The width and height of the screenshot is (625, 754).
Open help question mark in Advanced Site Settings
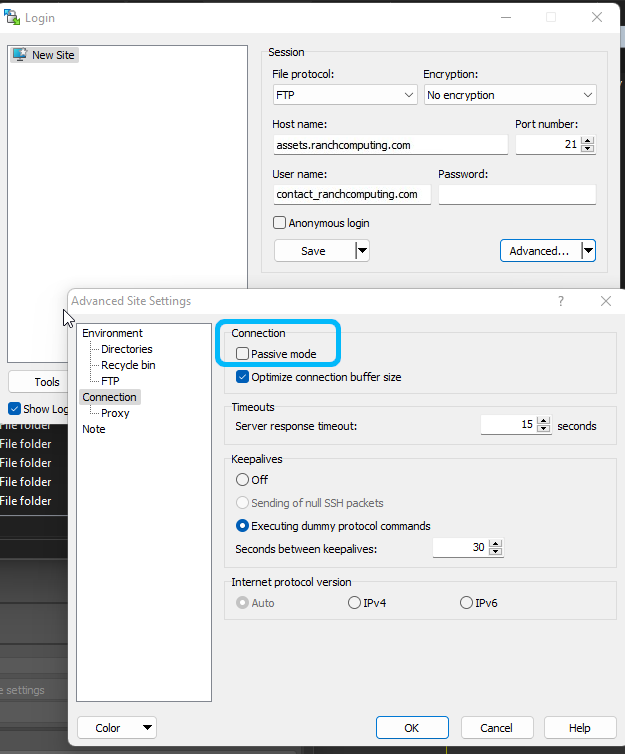tap(561, 301)
